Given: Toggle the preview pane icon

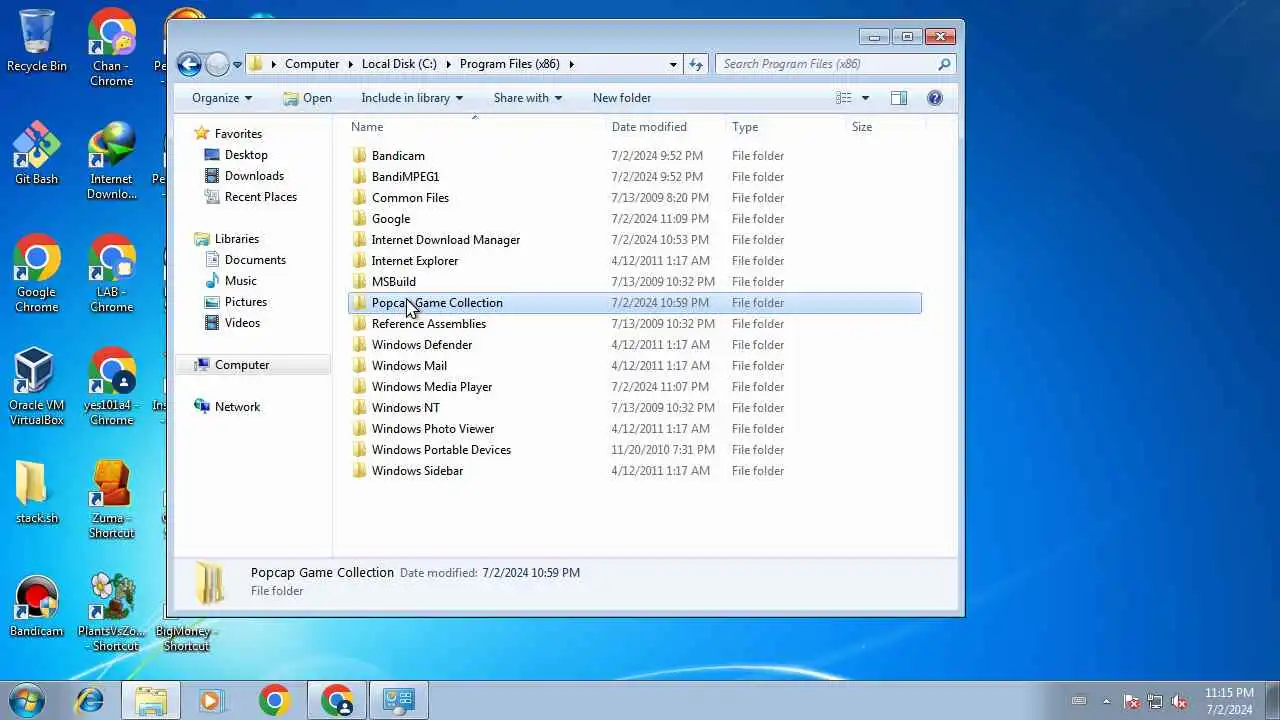Looking at the screenshot, I should tap(899, 98).
